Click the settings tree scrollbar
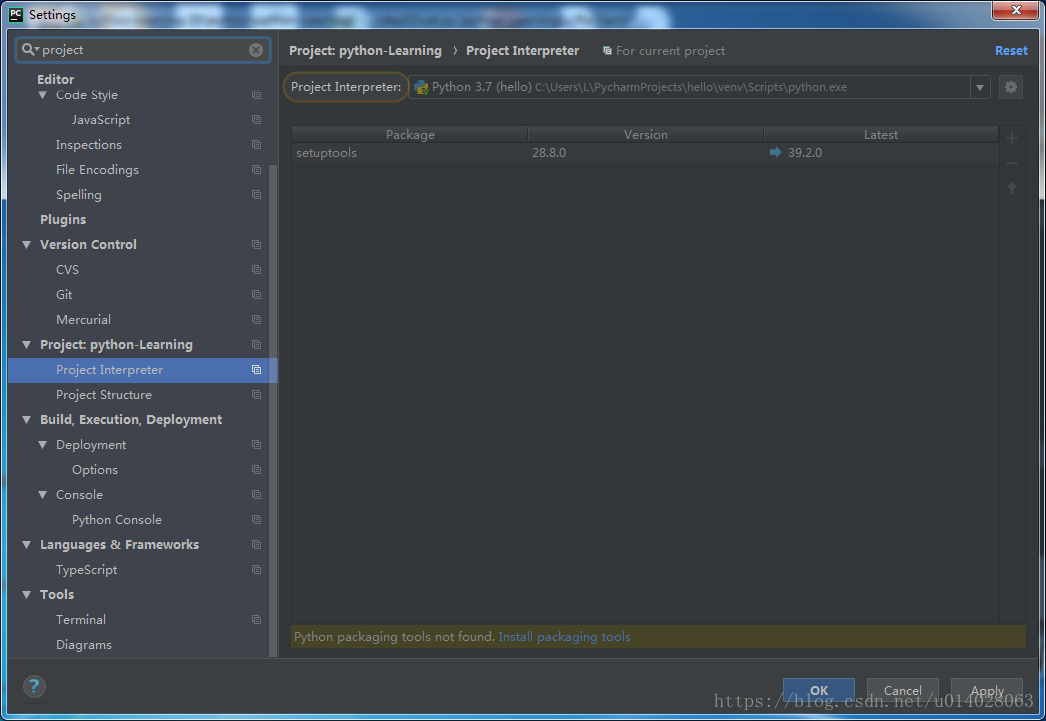Screen dimensions: 1046x721 [273, 410]
